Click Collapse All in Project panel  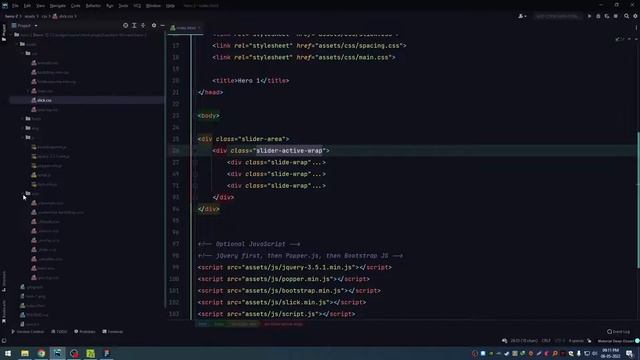click(143, 25)
